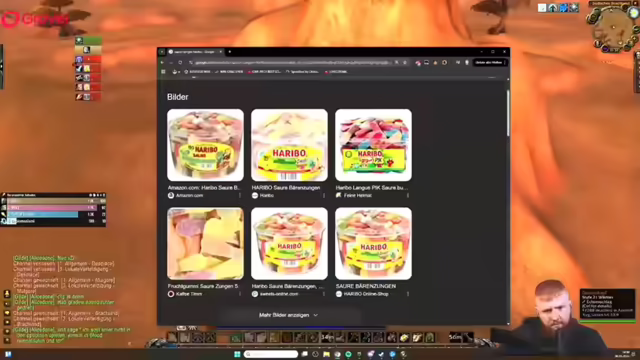Viewport: 640px width, 360px height.
Task: Go back in the Chrome browser
Action: (162, 62)
